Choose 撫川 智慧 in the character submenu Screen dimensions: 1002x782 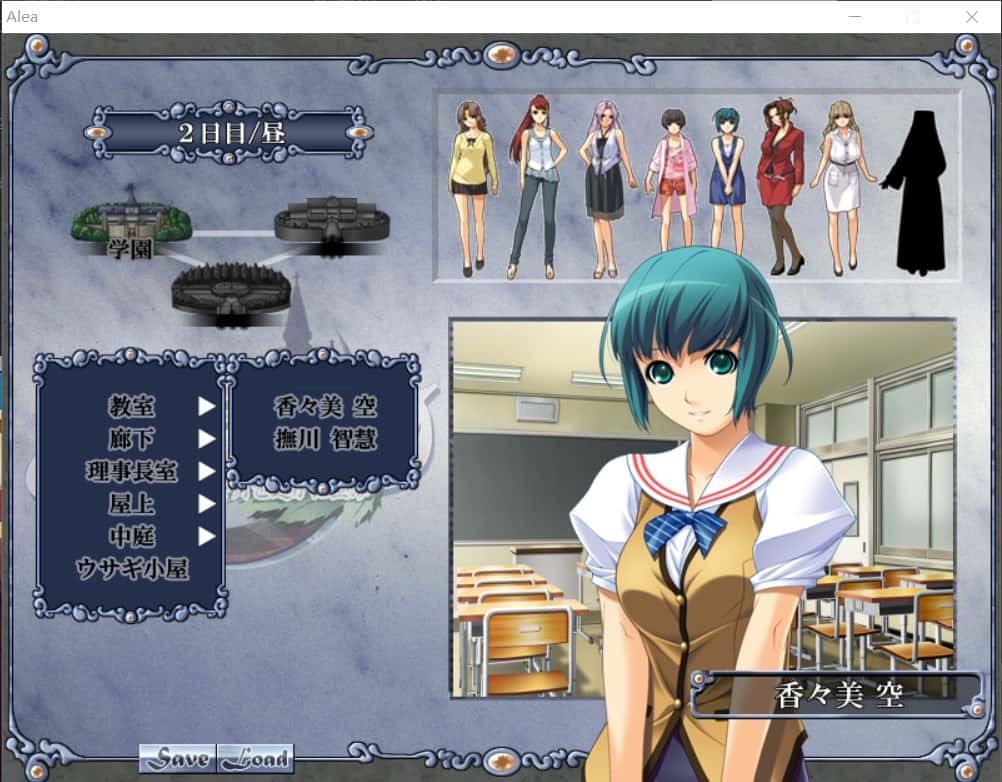point(325,439)
